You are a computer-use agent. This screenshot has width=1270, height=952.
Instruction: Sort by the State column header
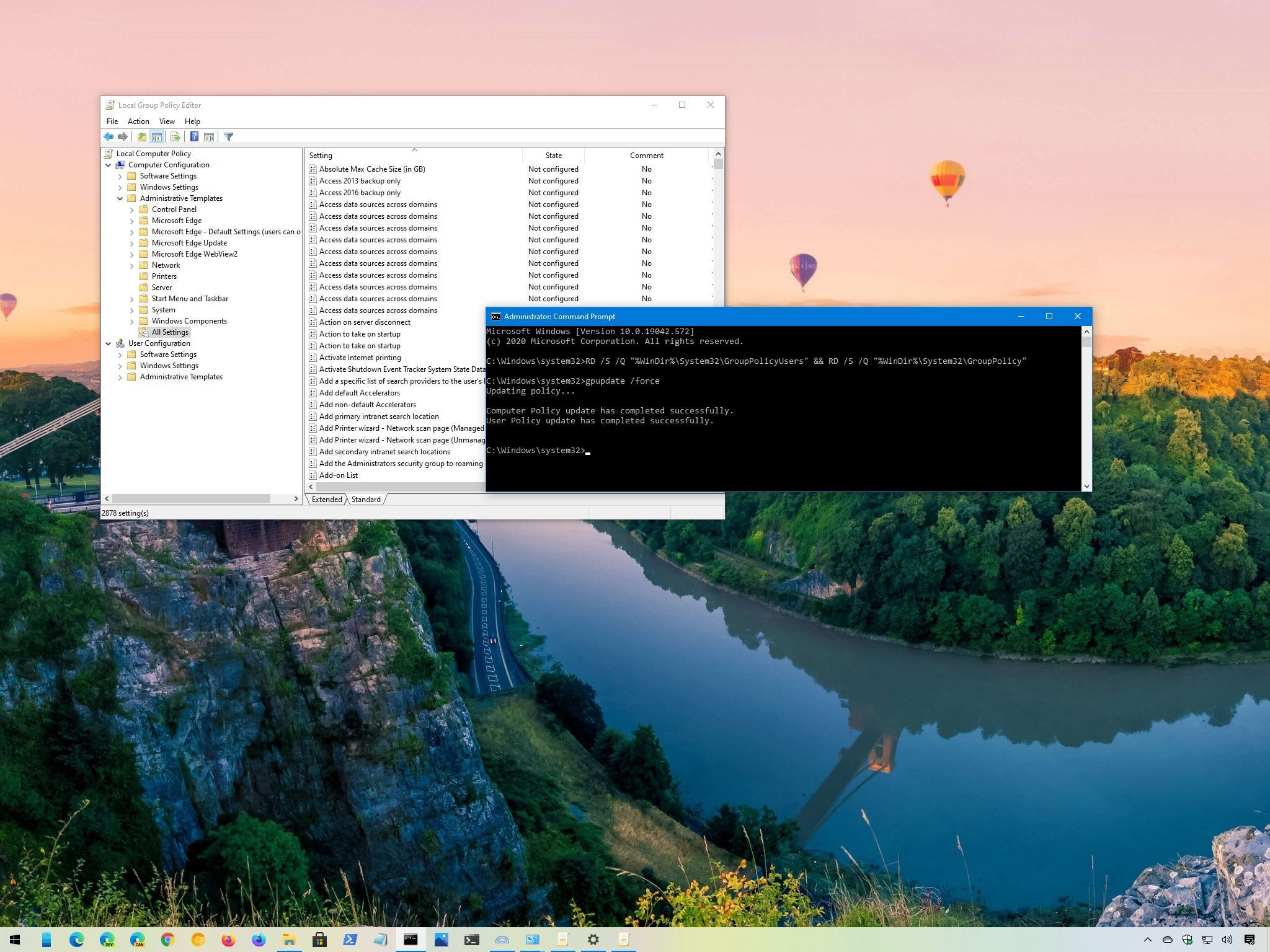coord(554,156)
